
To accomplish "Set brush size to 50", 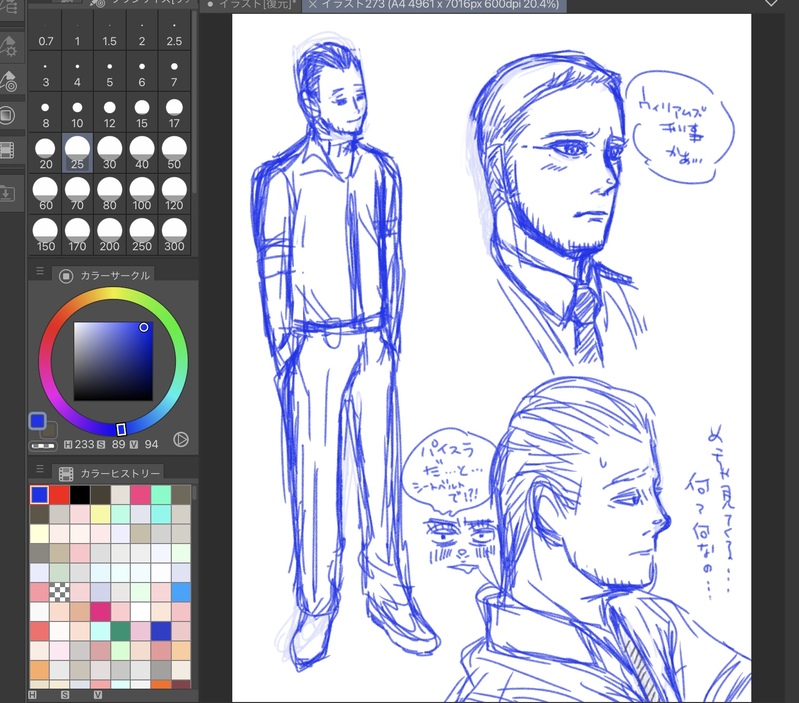I will (x=174, y=153).
